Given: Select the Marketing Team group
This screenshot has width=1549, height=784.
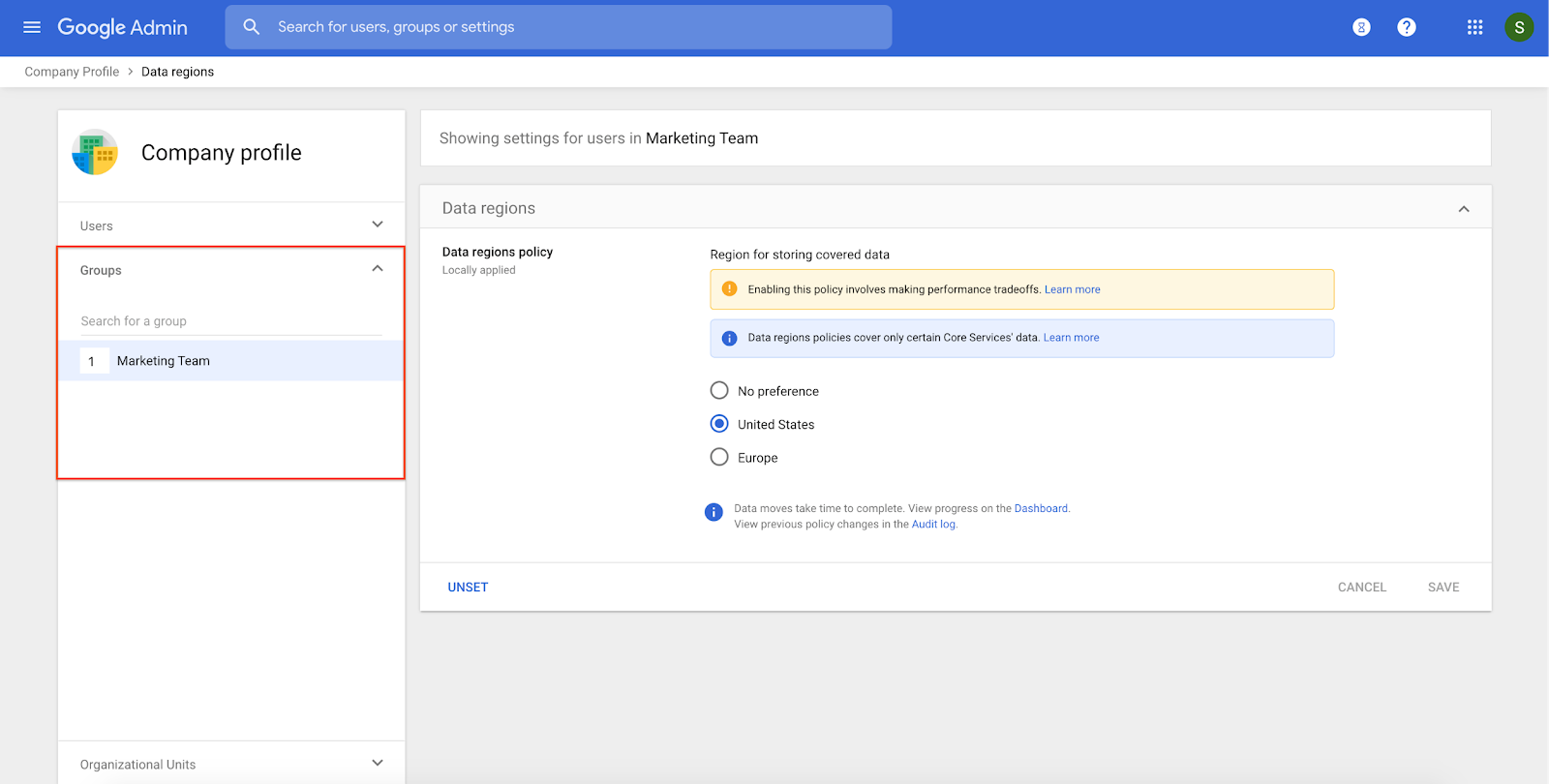Looking at the screenshot, I should 164,361.
